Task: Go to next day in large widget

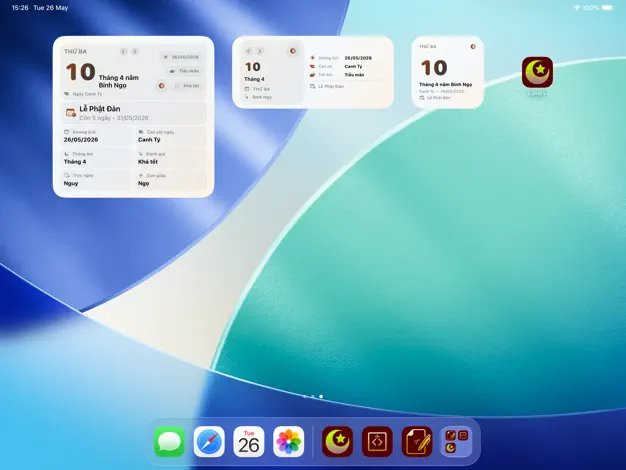Action: pyautogui.click(x=135, y=51)
